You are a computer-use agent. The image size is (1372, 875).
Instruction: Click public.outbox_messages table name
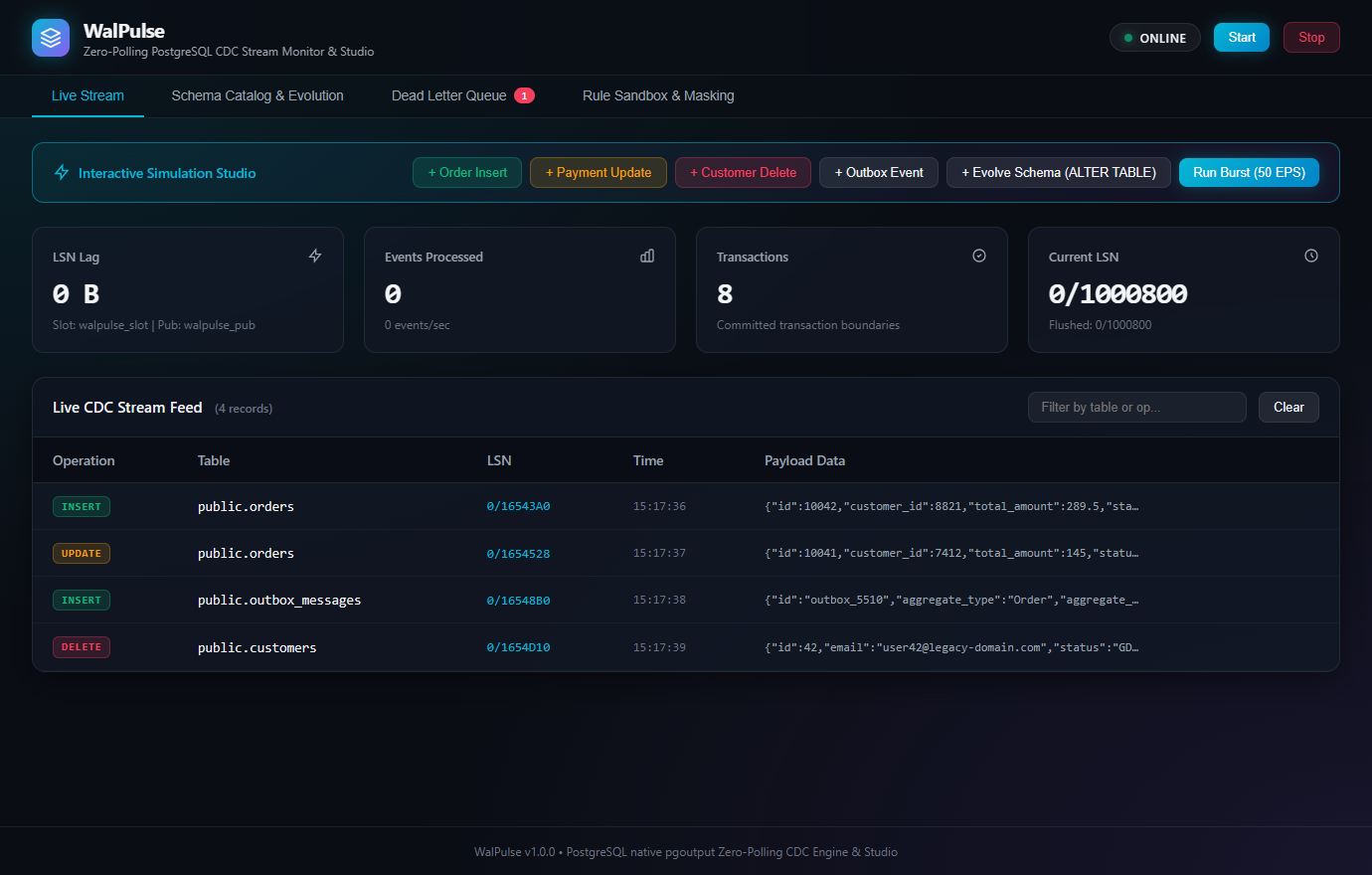point(279,600)
